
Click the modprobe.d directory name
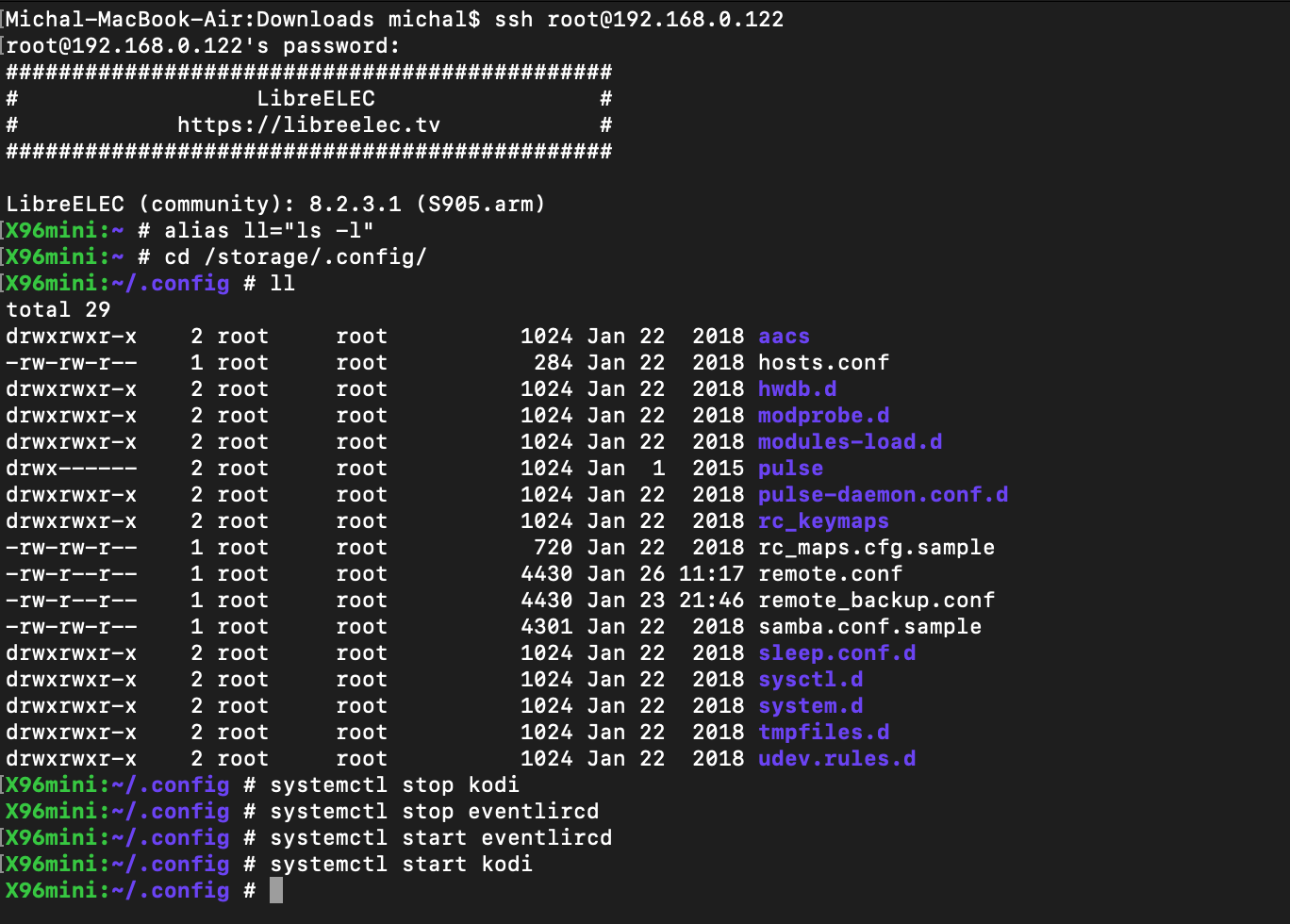pyautogui.click(x=823, y=416)
